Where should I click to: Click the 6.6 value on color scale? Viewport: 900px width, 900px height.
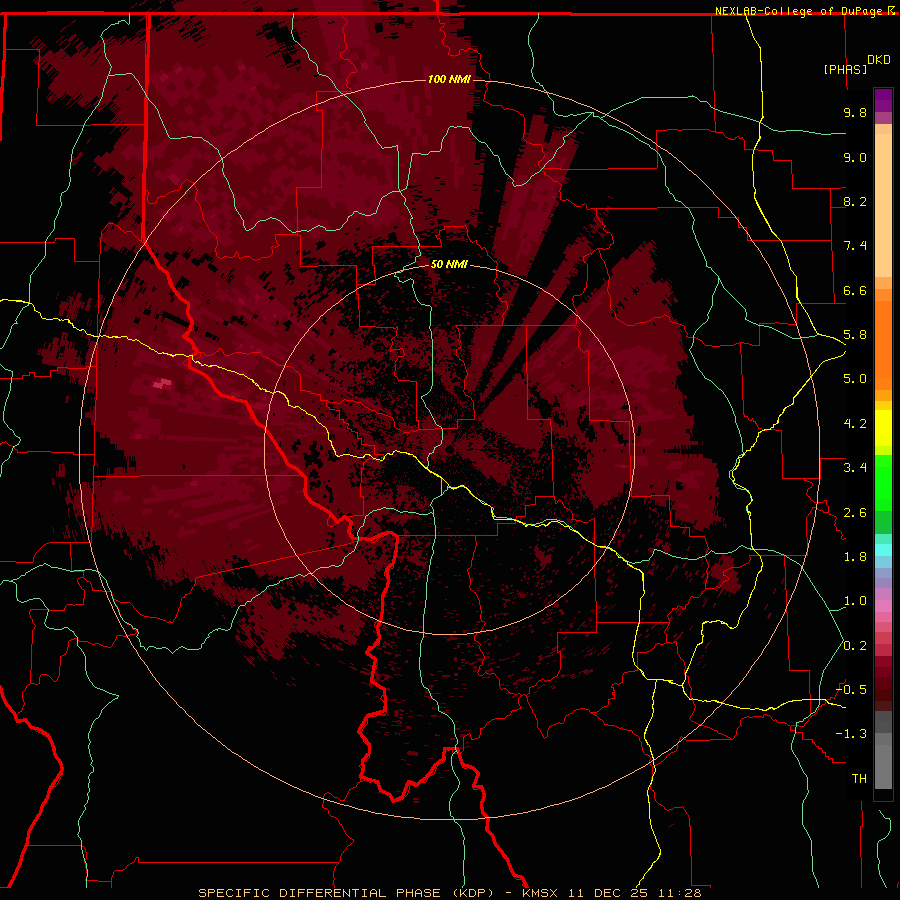click(x=855, y=290)
